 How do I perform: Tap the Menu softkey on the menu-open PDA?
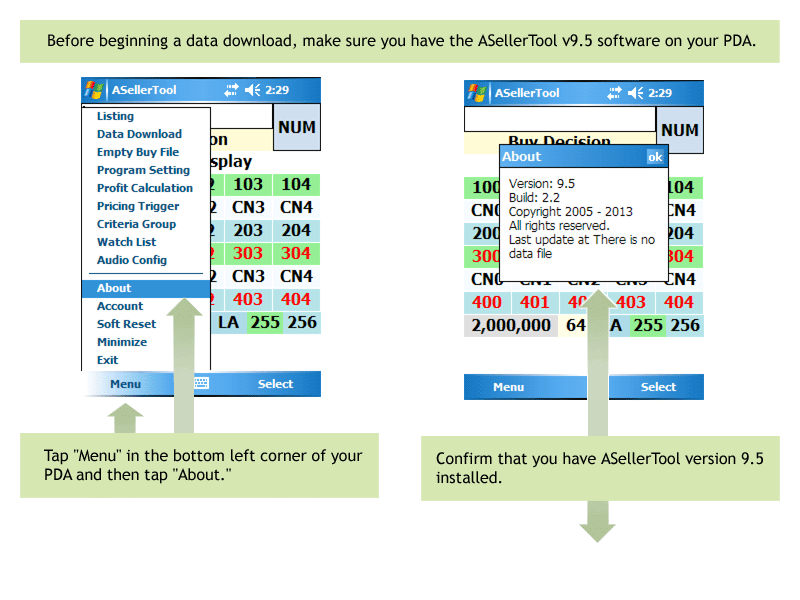click(126, 384)
